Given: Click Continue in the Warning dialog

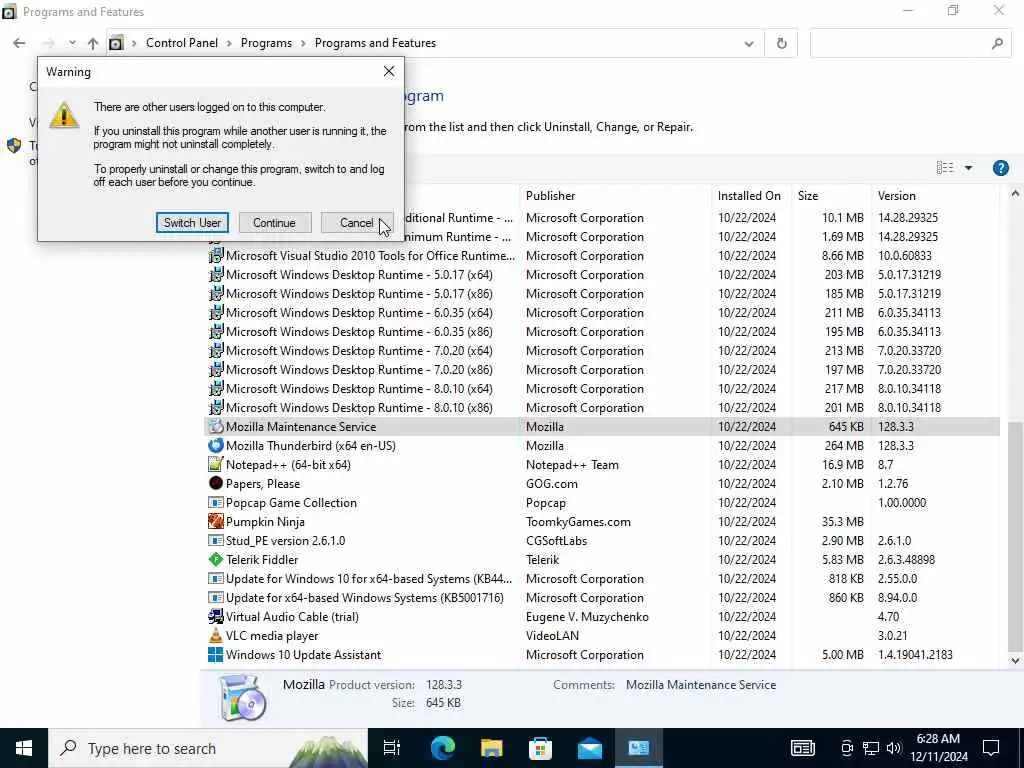Looking at the screenshot, I should pos(274,223).
